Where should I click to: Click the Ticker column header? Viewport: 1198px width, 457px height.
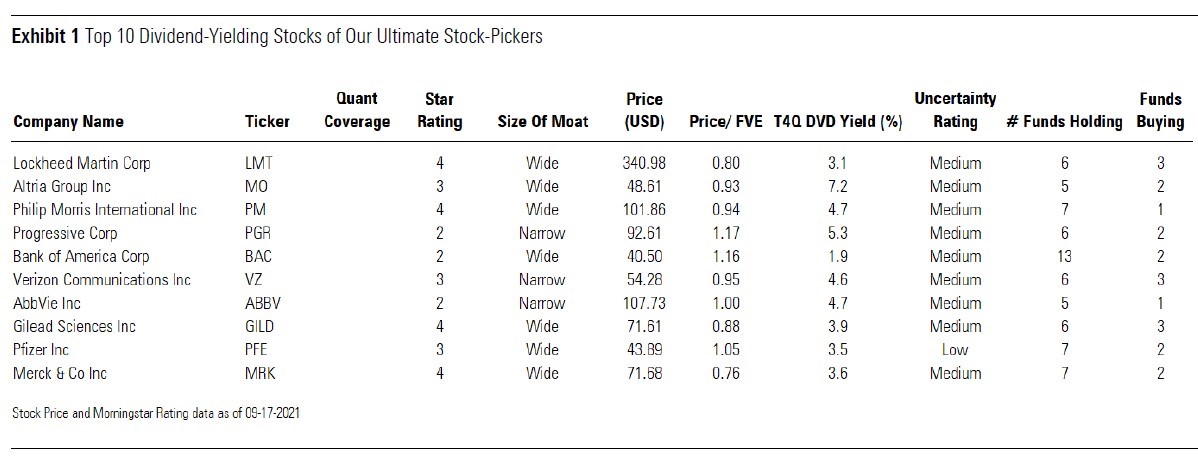pyautogui.click(x=267, y=122)
